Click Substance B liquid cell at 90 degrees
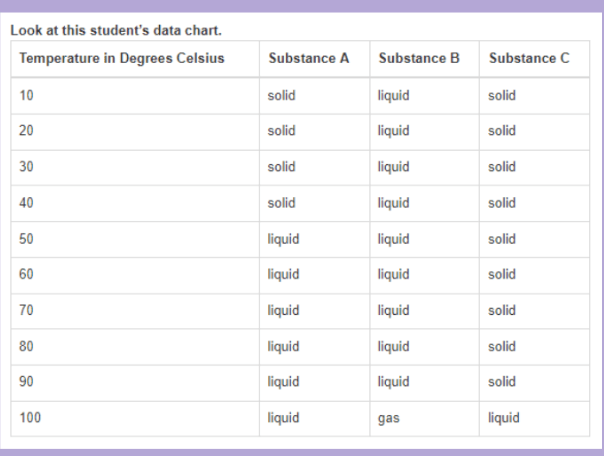The width and height of the screenshot is (604, 456). point(424,383)
